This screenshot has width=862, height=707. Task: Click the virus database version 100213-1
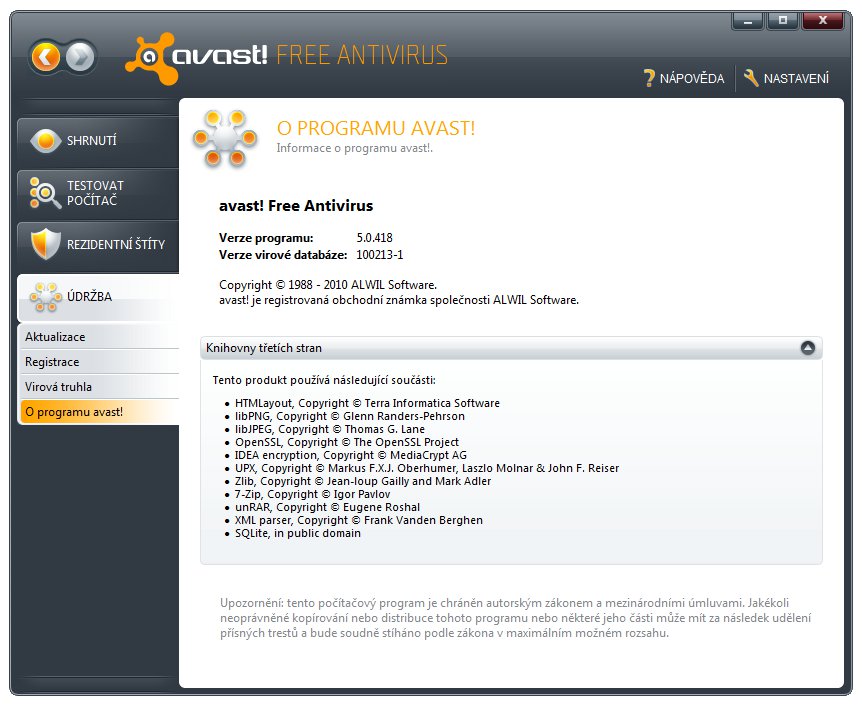(379, 255)
